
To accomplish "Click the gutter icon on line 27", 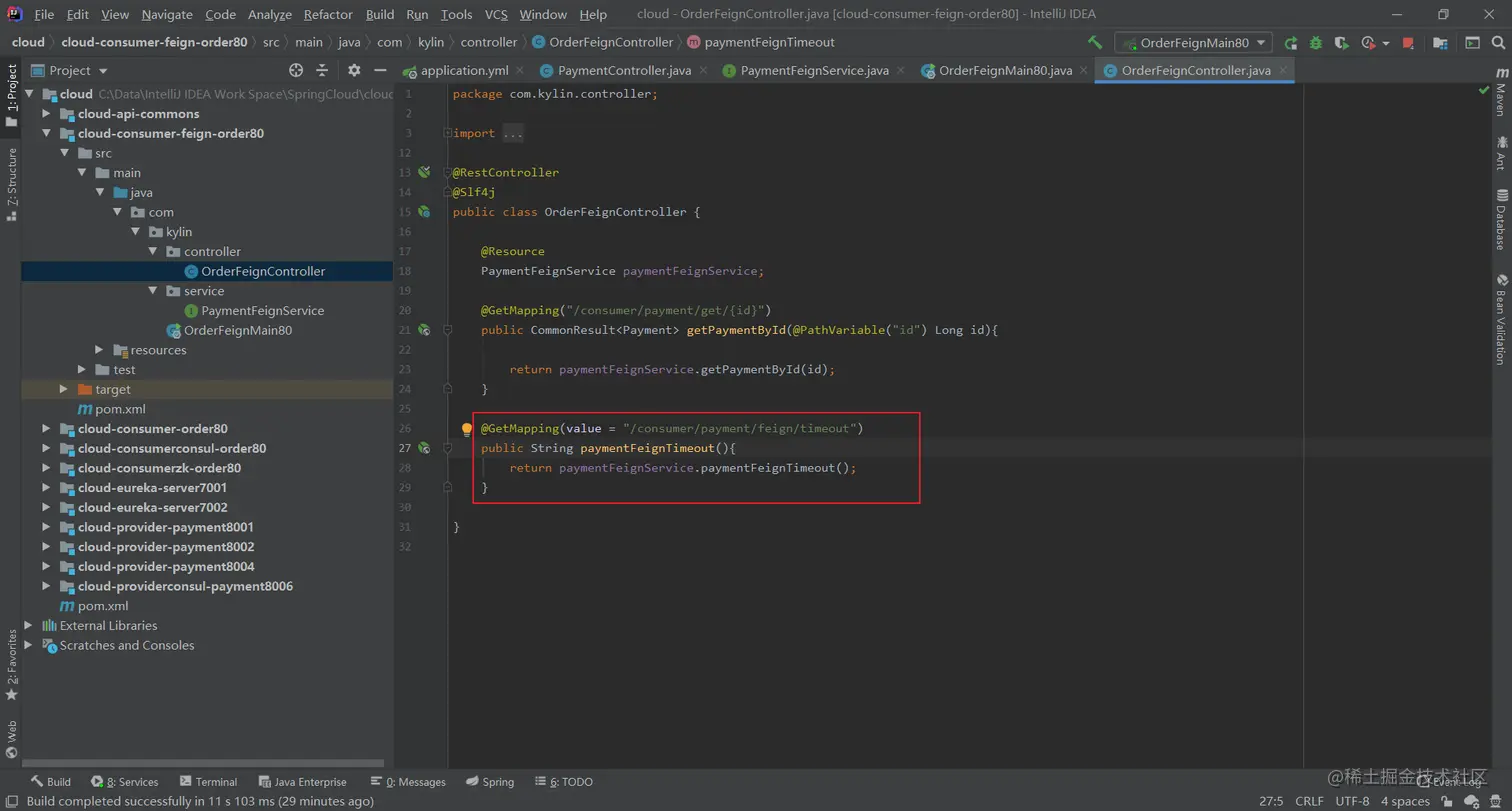I will click(x=424, y=448).
